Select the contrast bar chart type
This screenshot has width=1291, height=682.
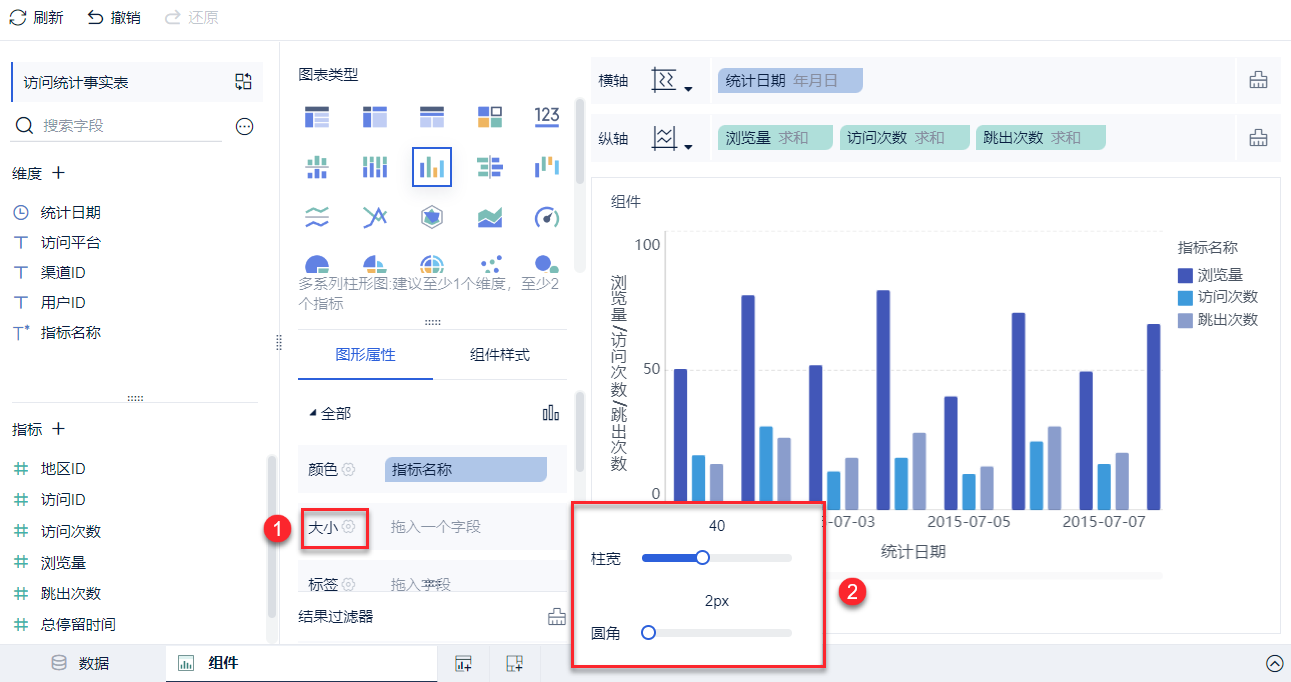pyautogui.click(x=490, y=167)
